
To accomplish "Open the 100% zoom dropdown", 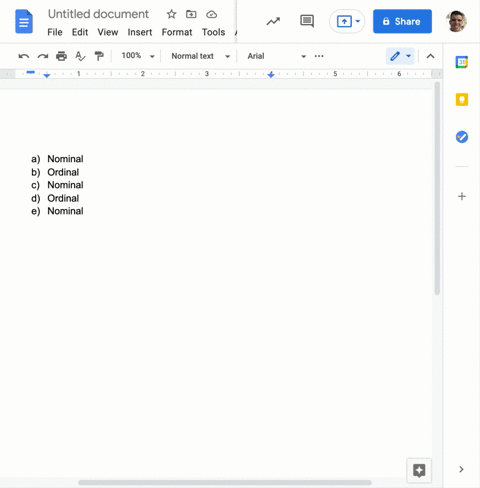I will point(138,56).
